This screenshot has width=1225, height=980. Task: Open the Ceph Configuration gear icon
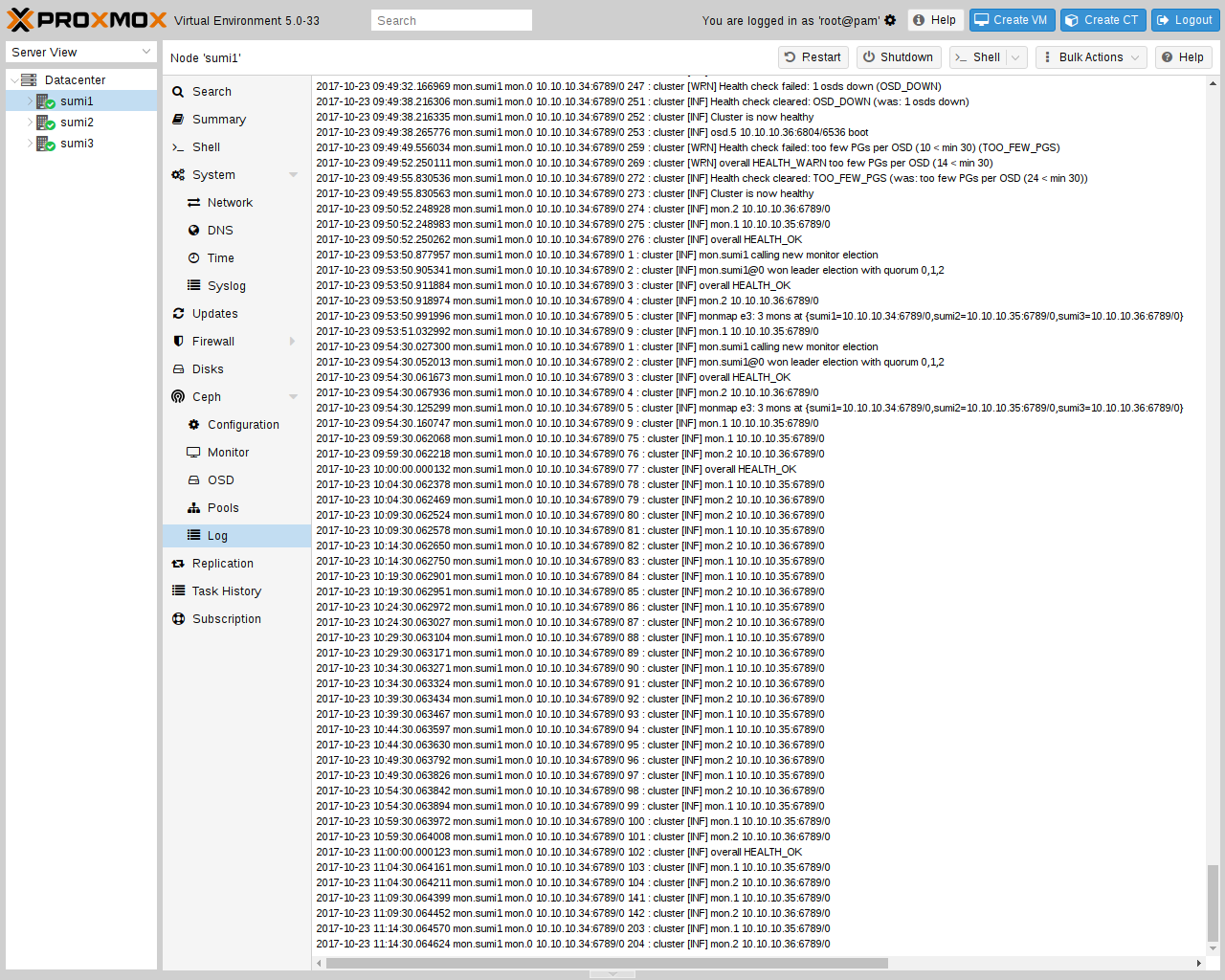click(x=193, y=425)
